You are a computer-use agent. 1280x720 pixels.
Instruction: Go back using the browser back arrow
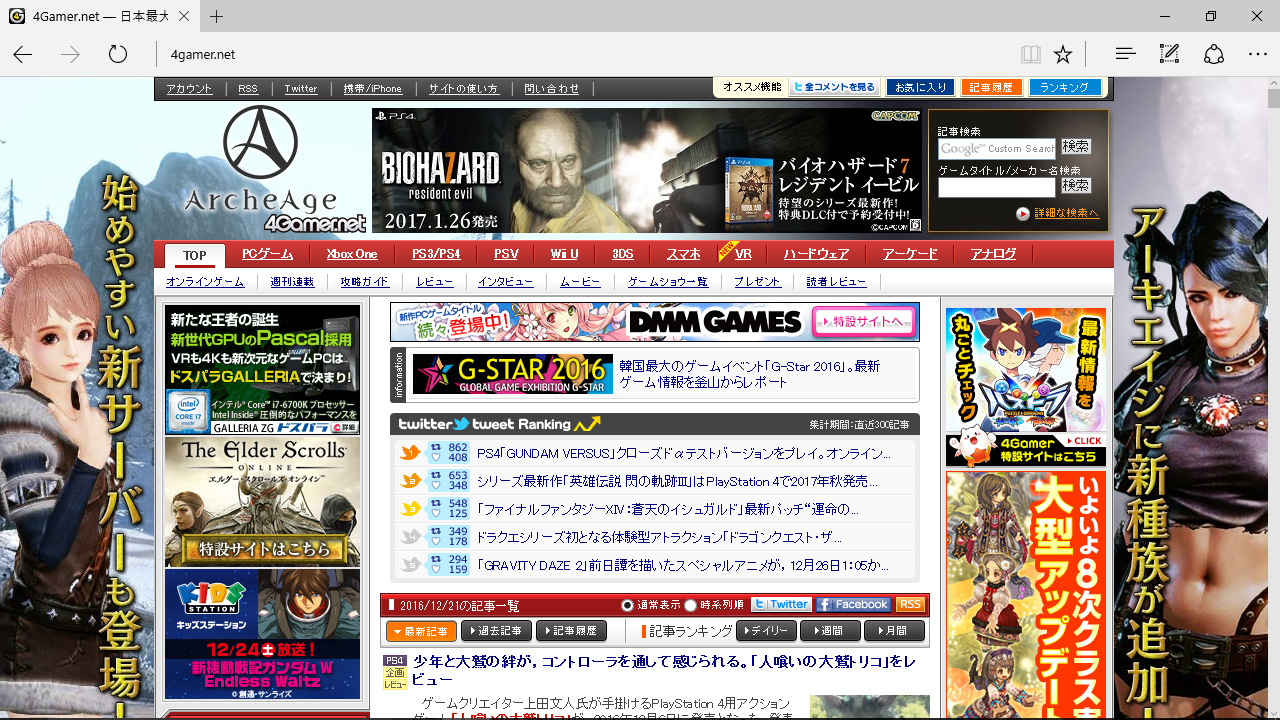click(22, 54)
